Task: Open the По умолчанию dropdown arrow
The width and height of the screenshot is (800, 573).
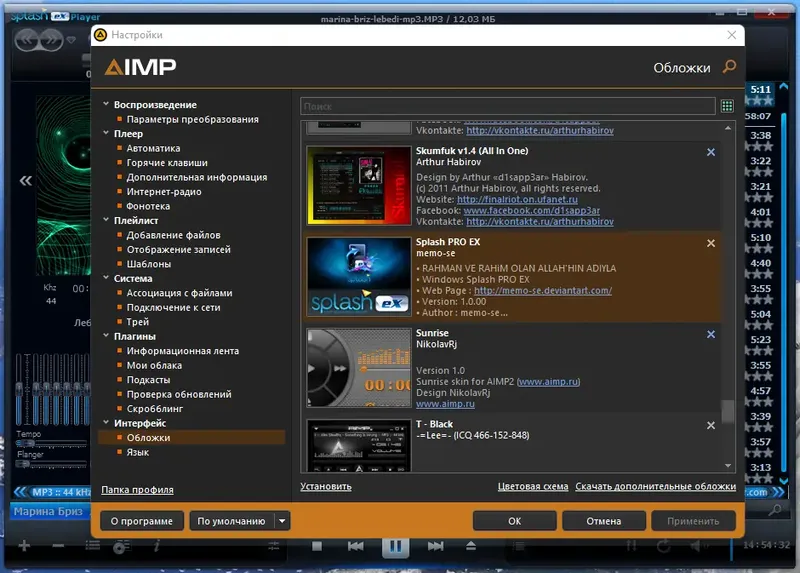Action: 282,521
